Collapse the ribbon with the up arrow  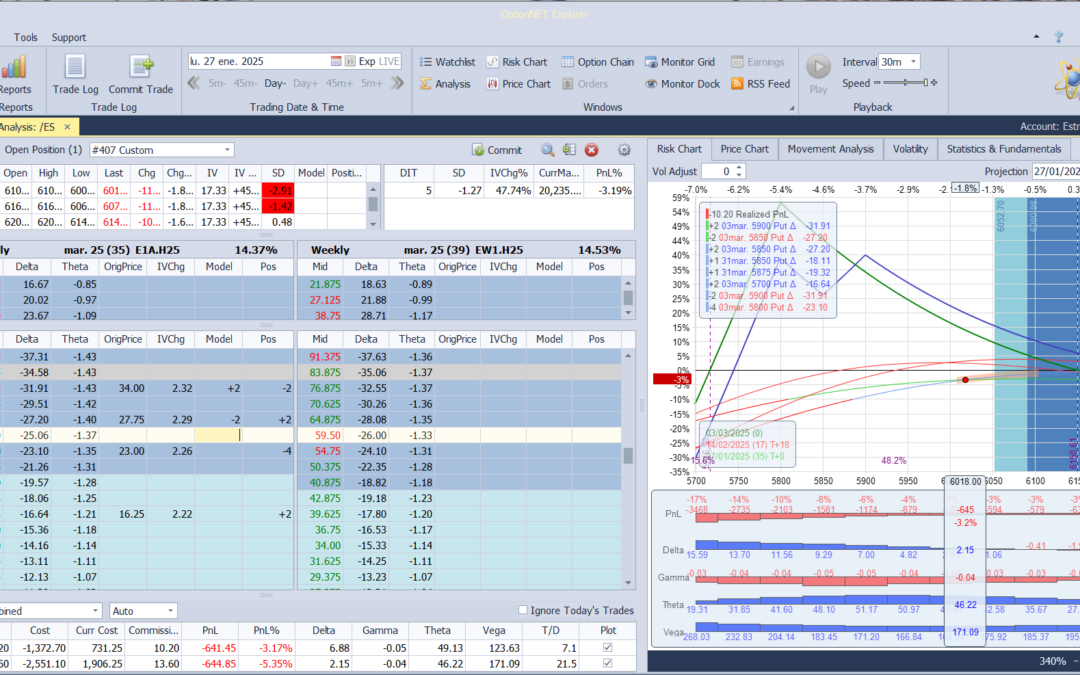tap(1037, 37)
